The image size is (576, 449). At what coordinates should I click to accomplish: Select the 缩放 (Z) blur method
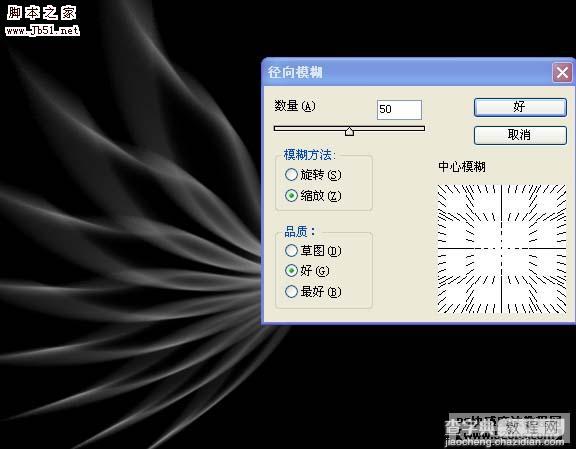coord(313,196)
